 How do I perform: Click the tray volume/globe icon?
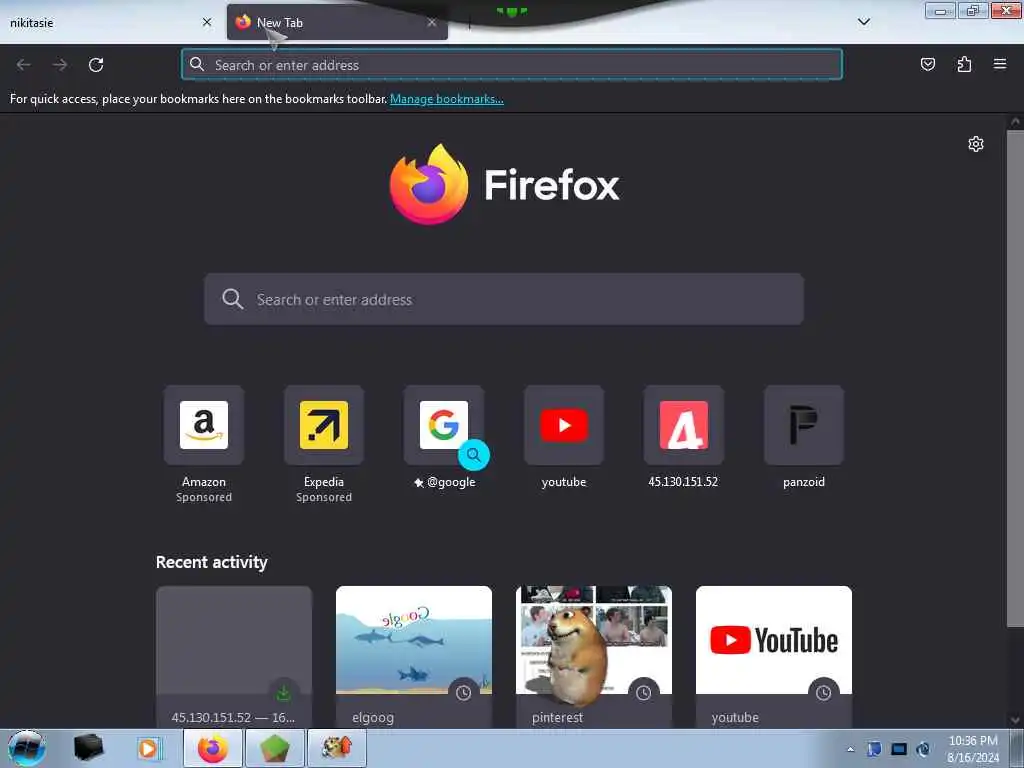pos(923,749)
